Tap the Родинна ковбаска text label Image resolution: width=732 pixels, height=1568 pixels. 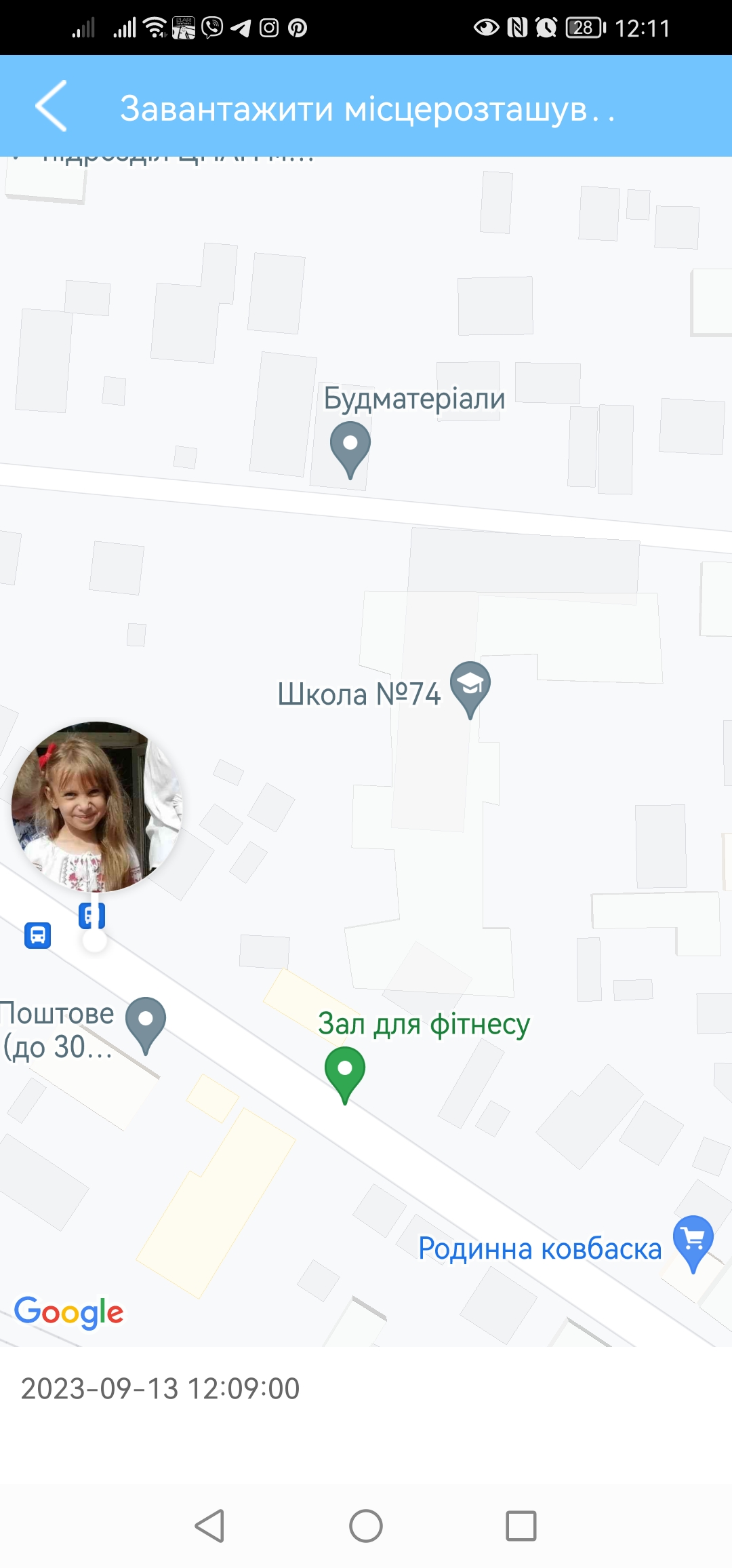(x=540, y=1249)
